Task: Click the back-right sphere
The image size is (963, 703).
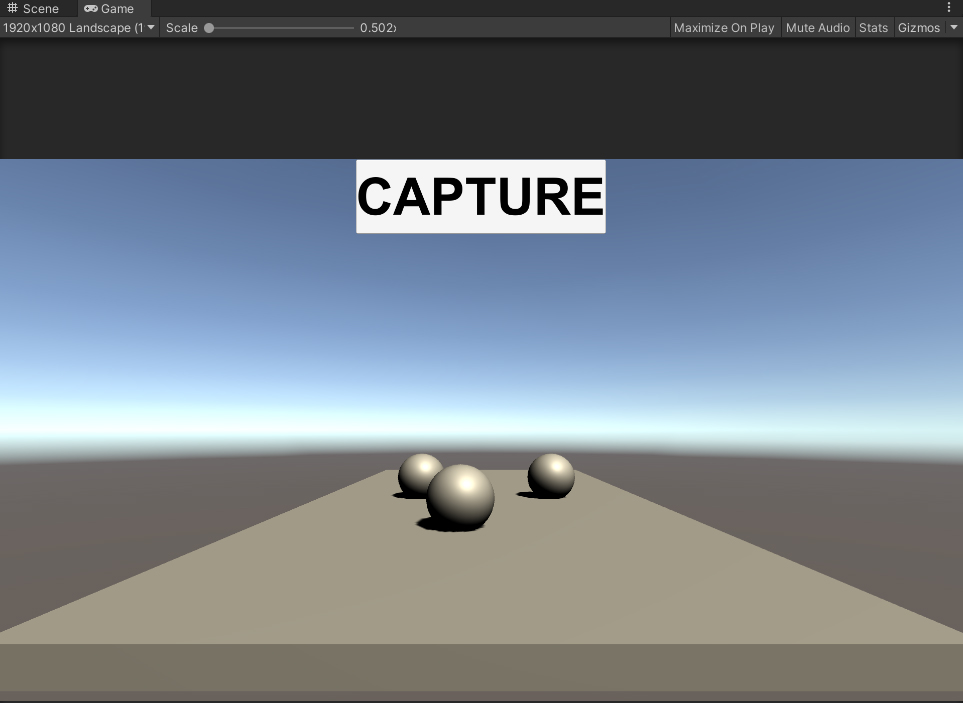Action: coord(551,475)
